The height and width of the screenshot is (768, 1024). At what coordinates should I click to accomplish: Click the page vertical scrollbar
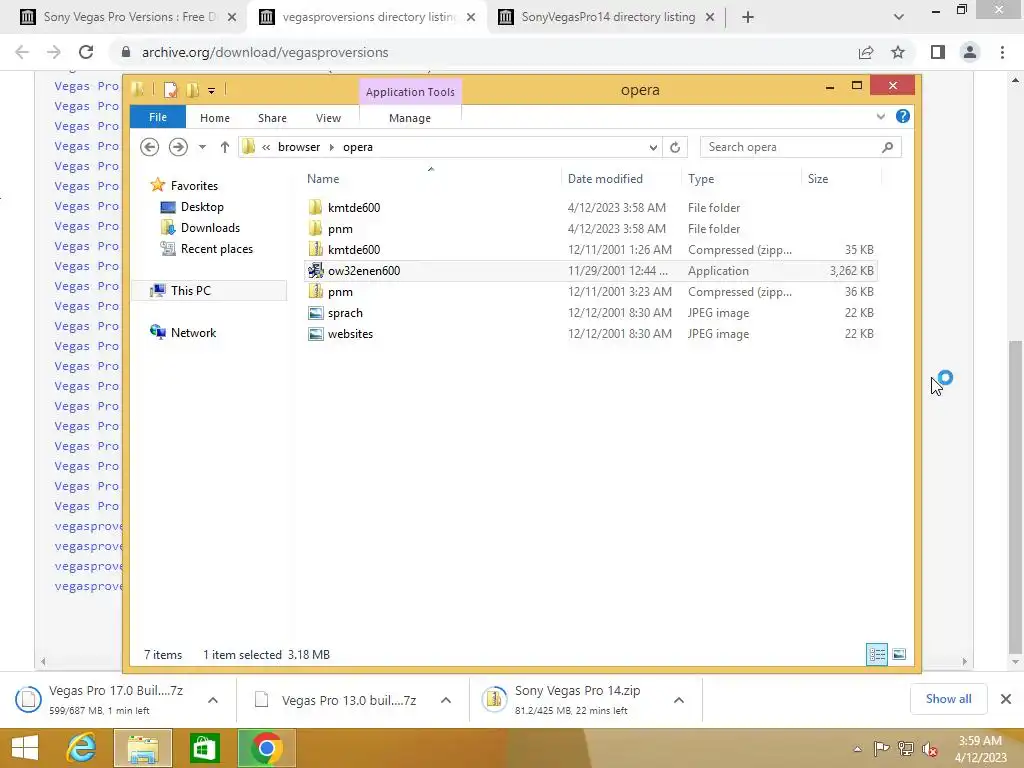(x=1015, y=498)
